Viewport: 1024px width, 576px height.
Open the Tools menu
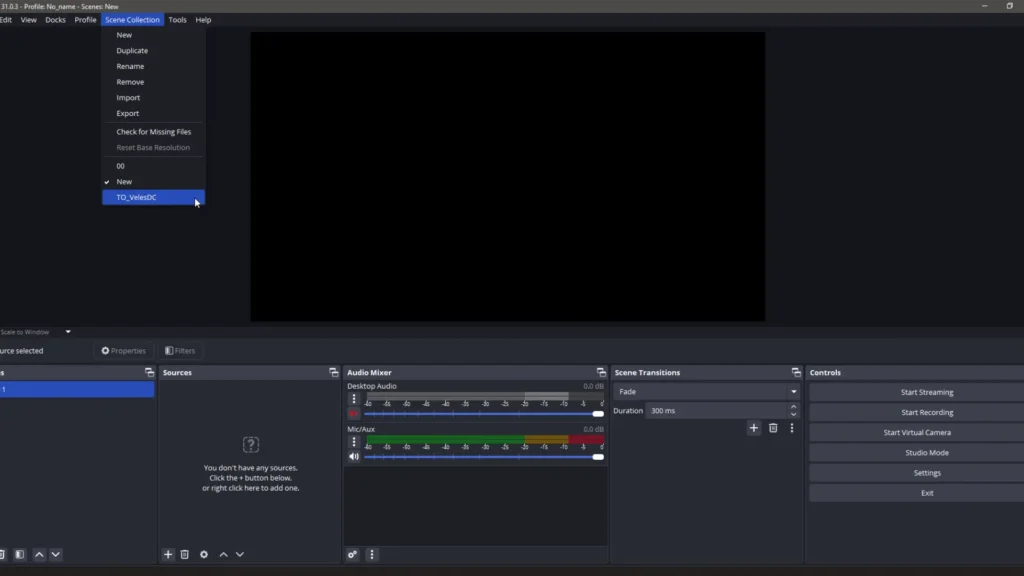(x=177, y=19)
